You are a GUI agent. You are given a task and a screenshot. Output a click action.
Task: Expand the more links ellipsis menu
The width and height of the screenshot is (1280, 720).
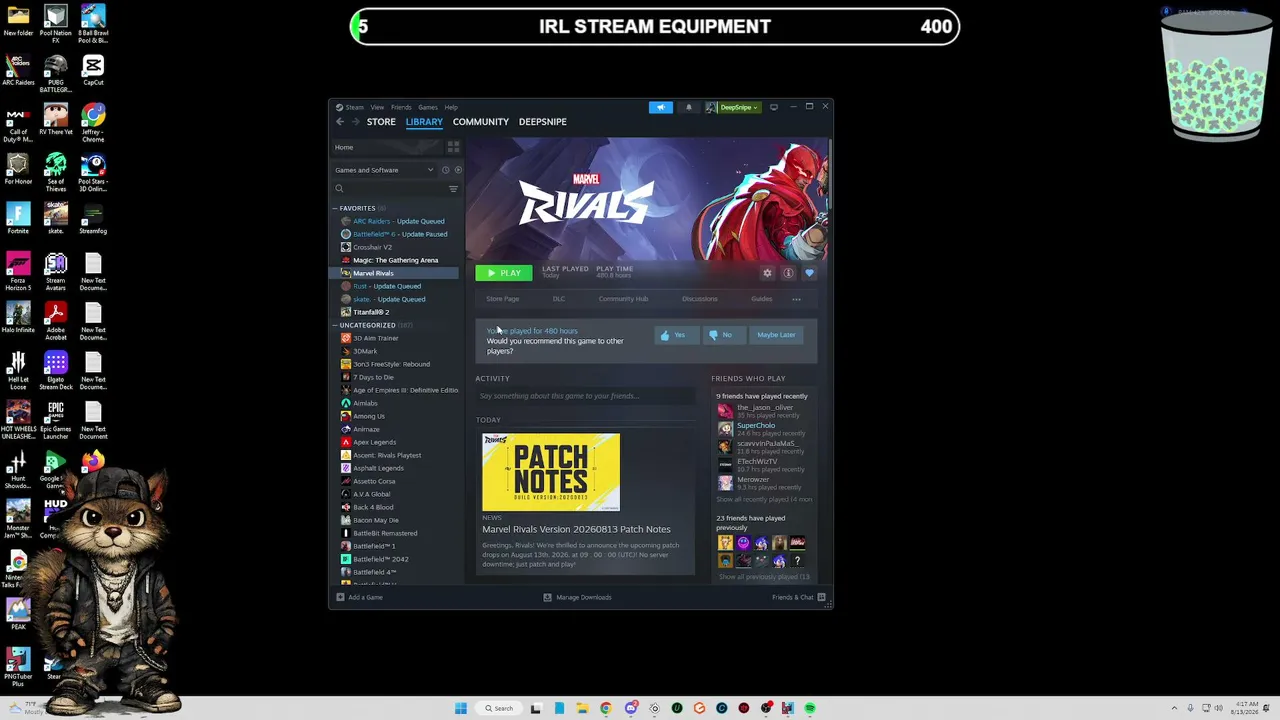(x=796, y=299)
